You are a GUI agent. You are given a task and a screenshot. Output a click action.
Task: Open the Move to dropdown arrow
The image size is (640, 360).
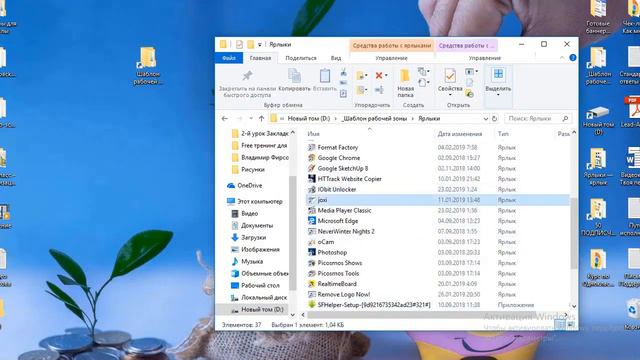click(x=367, y=76)
